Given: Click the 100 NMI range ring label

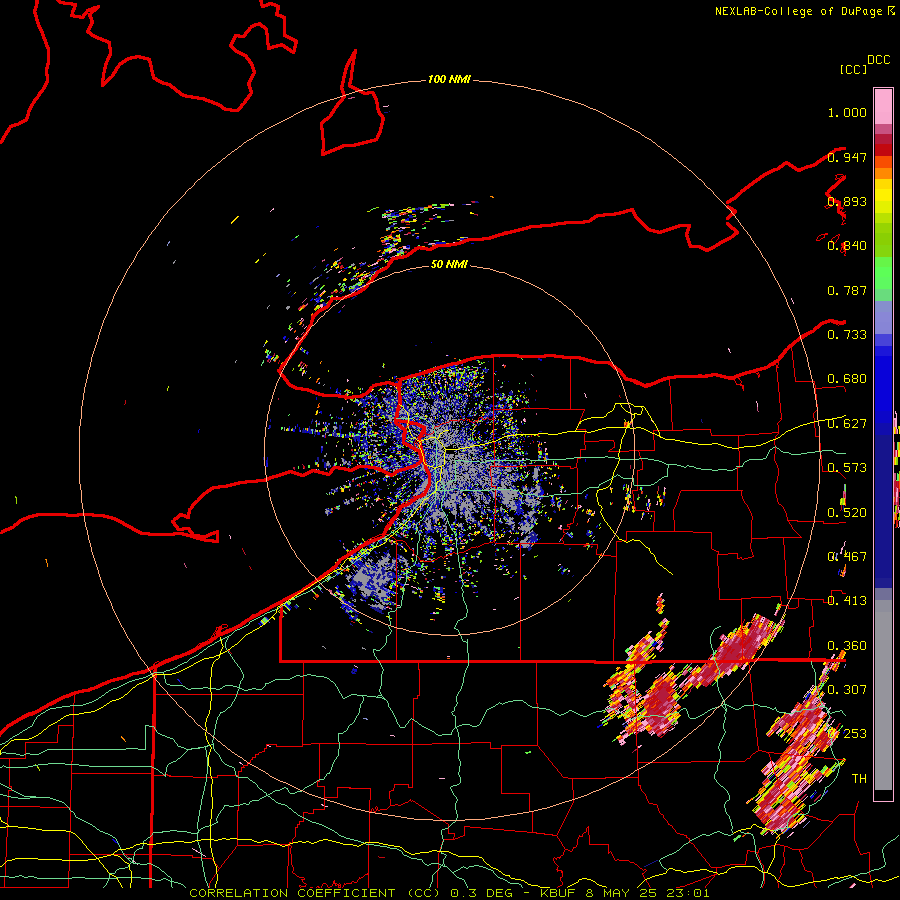Looking at the screenshot, I should 449,79.
